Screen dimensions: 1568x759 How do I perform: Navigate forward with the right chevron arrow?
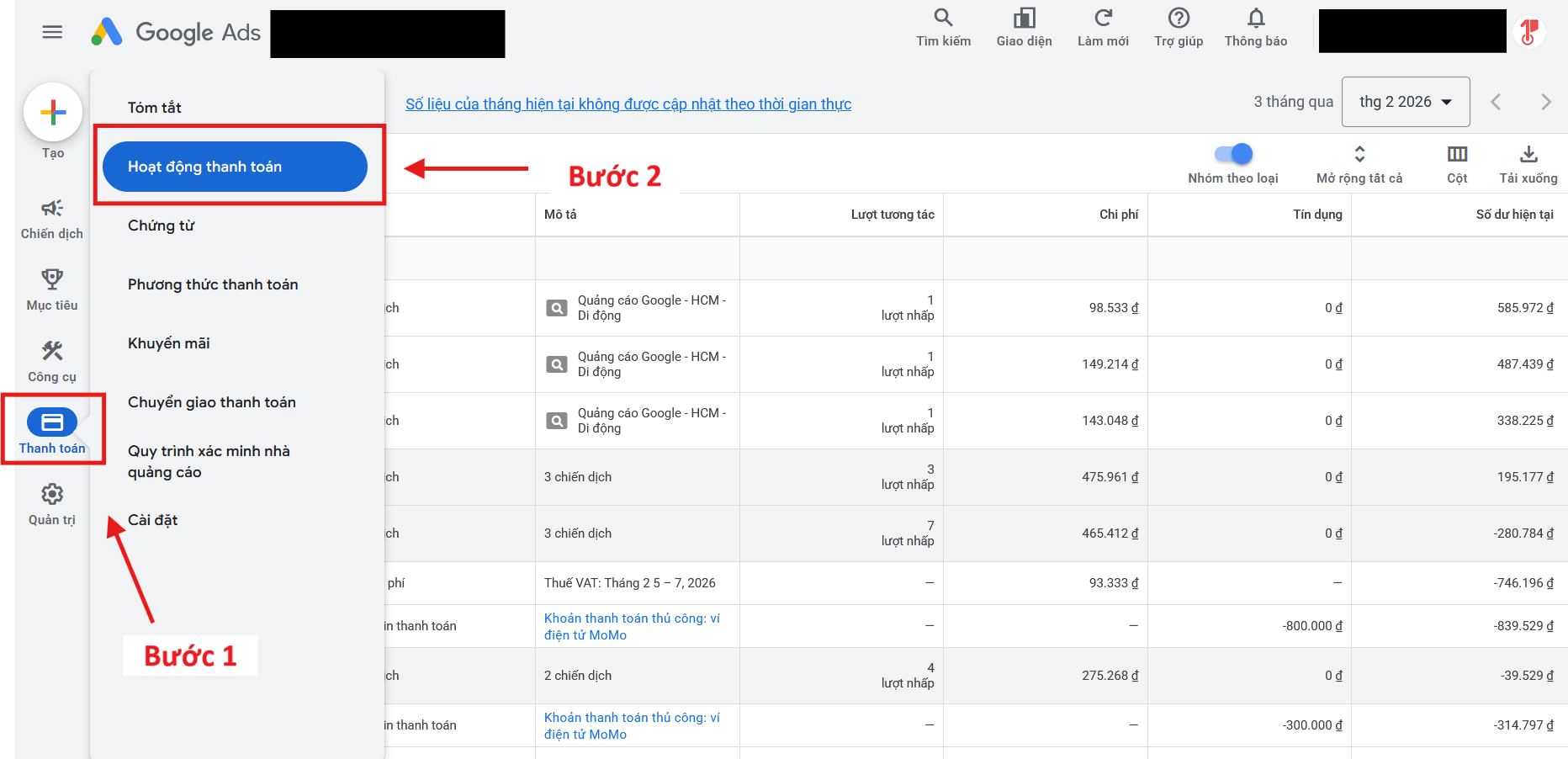tap(1546, 101)
